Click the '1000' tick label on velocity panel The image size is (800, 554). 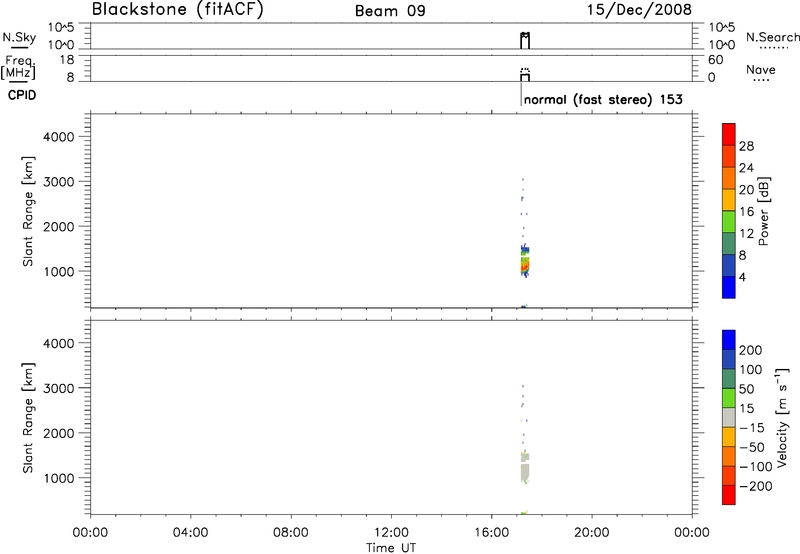(x=59, y=478)
